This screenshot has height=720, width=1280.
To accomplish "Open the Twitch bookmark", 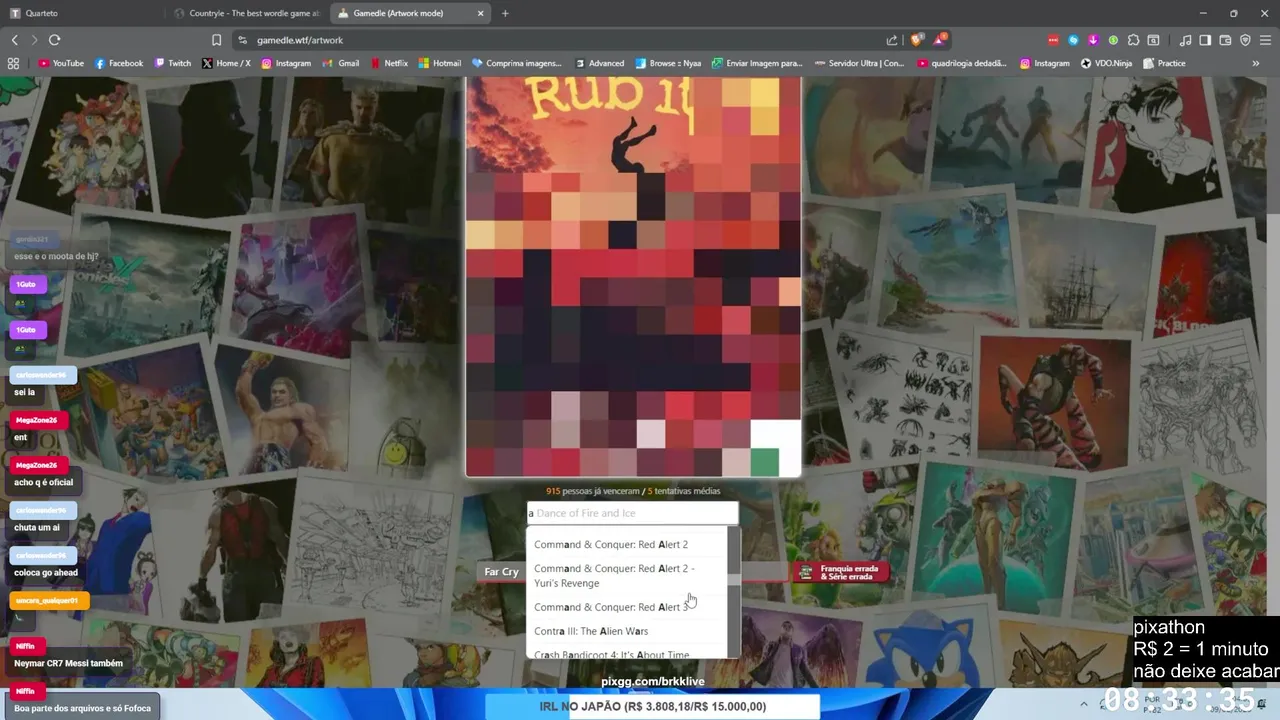I will 173,63.
